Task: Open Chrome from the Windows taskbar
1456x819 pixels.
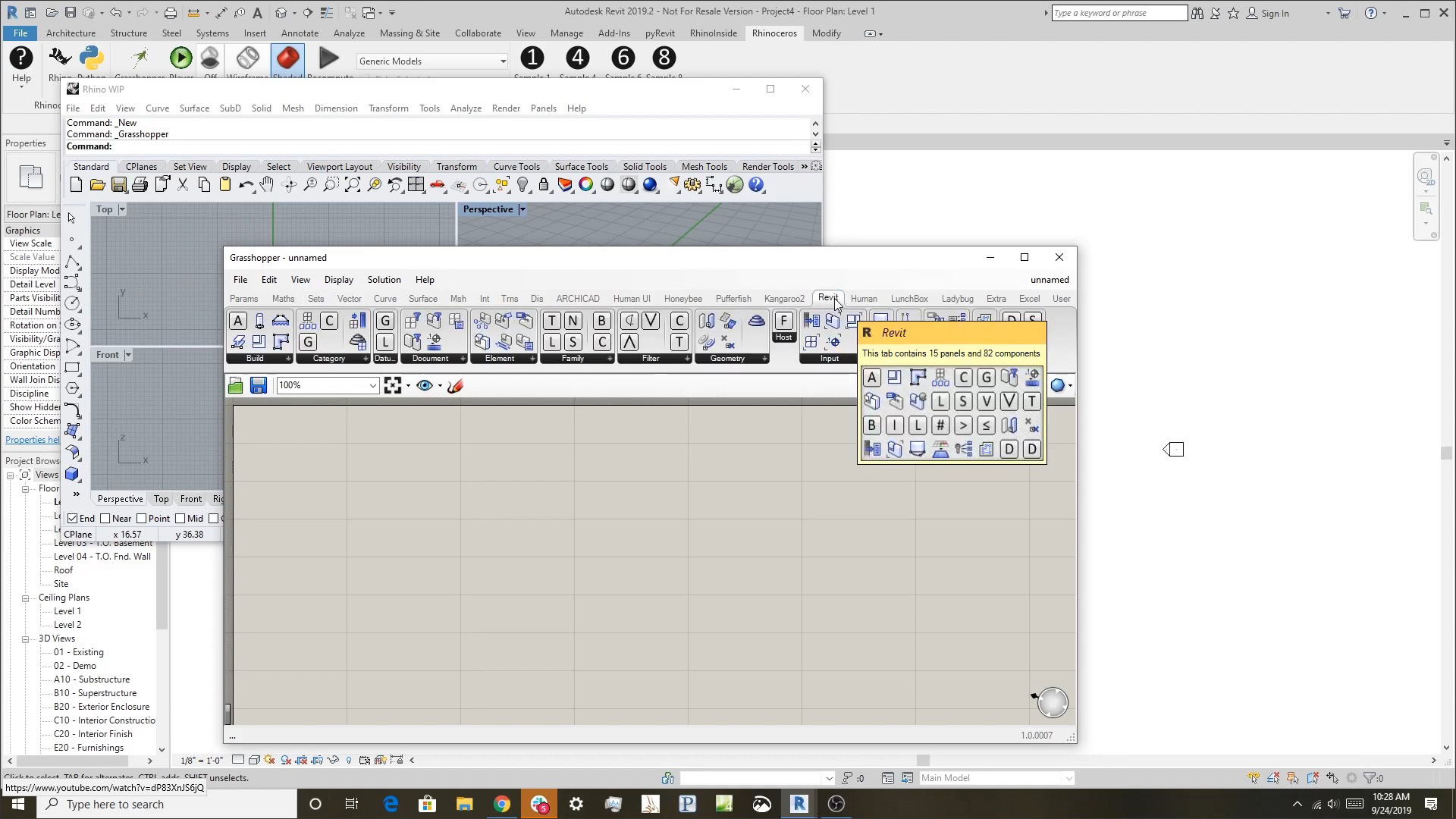Action: (x=501, y=804)
